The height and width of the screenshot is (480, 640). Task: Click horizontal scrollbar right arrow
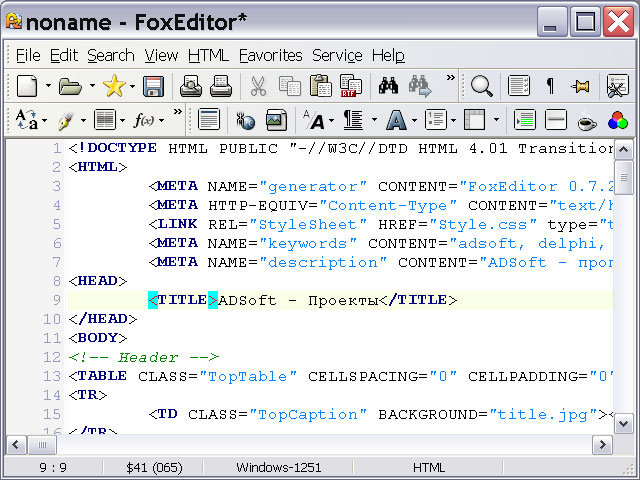click(x=602, y=444)
